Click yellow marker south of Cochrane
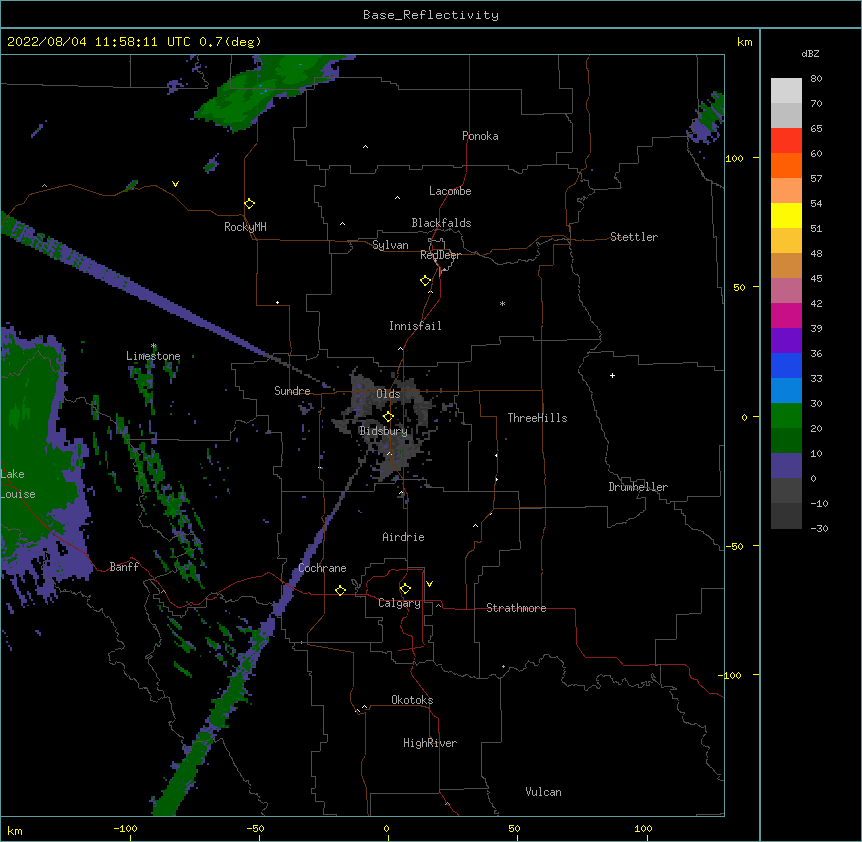This screenshot has width=862, height=842. point(340,590)
